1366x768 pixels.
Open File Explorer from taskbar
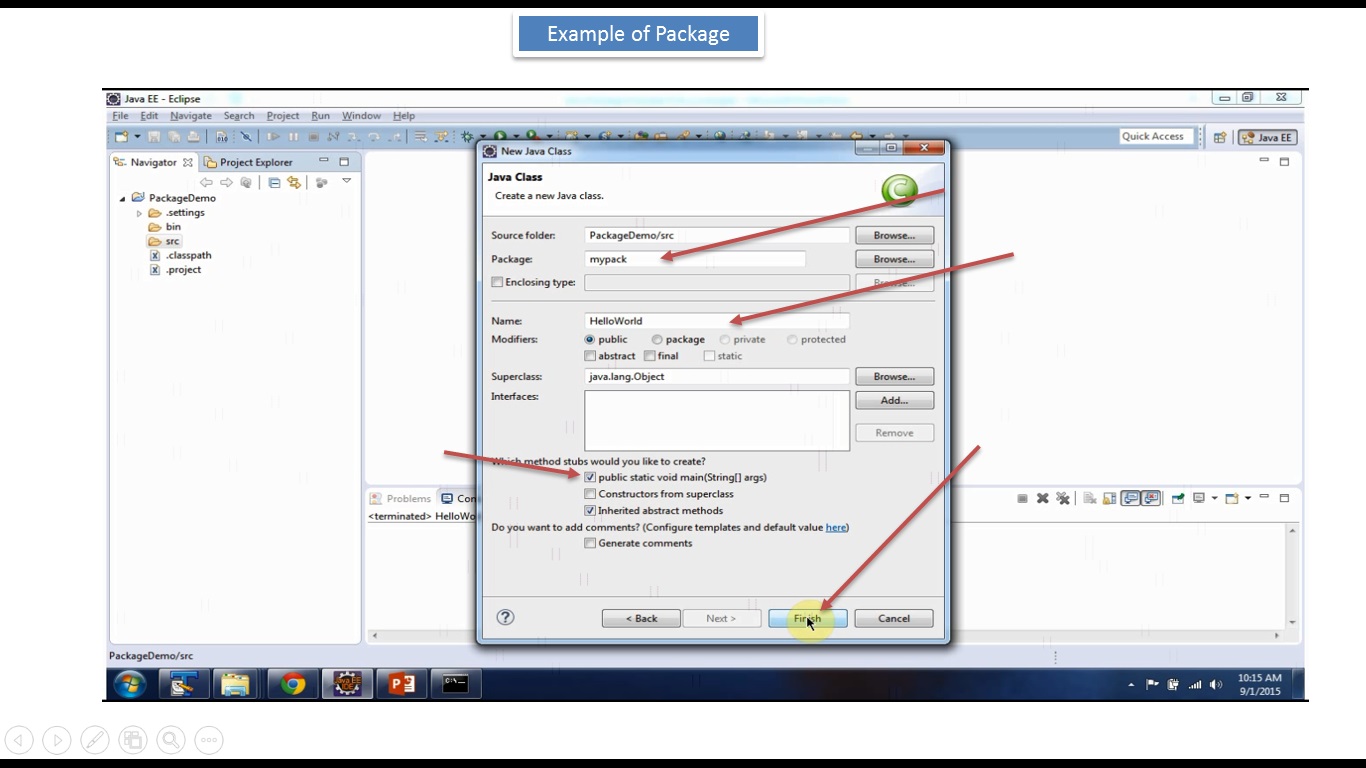coord(236,684)
